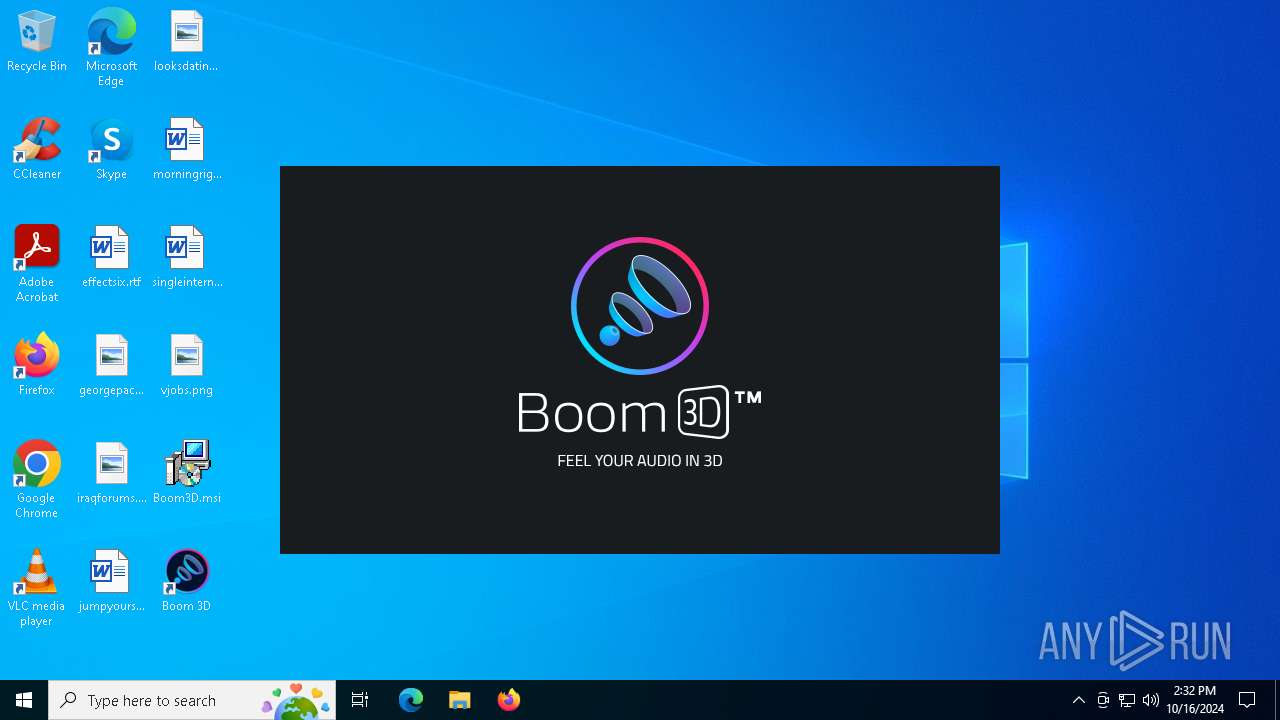Open Firefox from the taskbar
The height and width of the screenshot is (720, 1280).
point(508,700)
